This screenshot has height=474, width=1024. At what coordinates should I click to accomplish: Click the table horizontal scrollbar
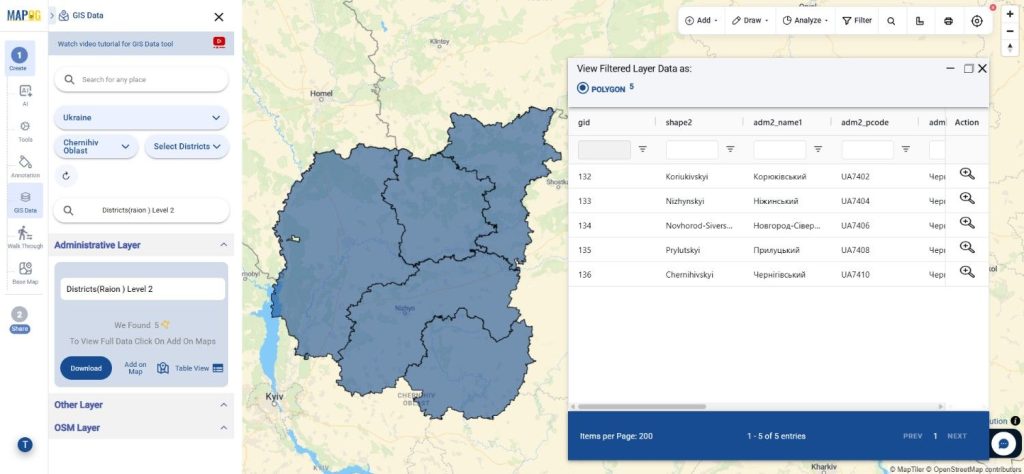641,407
